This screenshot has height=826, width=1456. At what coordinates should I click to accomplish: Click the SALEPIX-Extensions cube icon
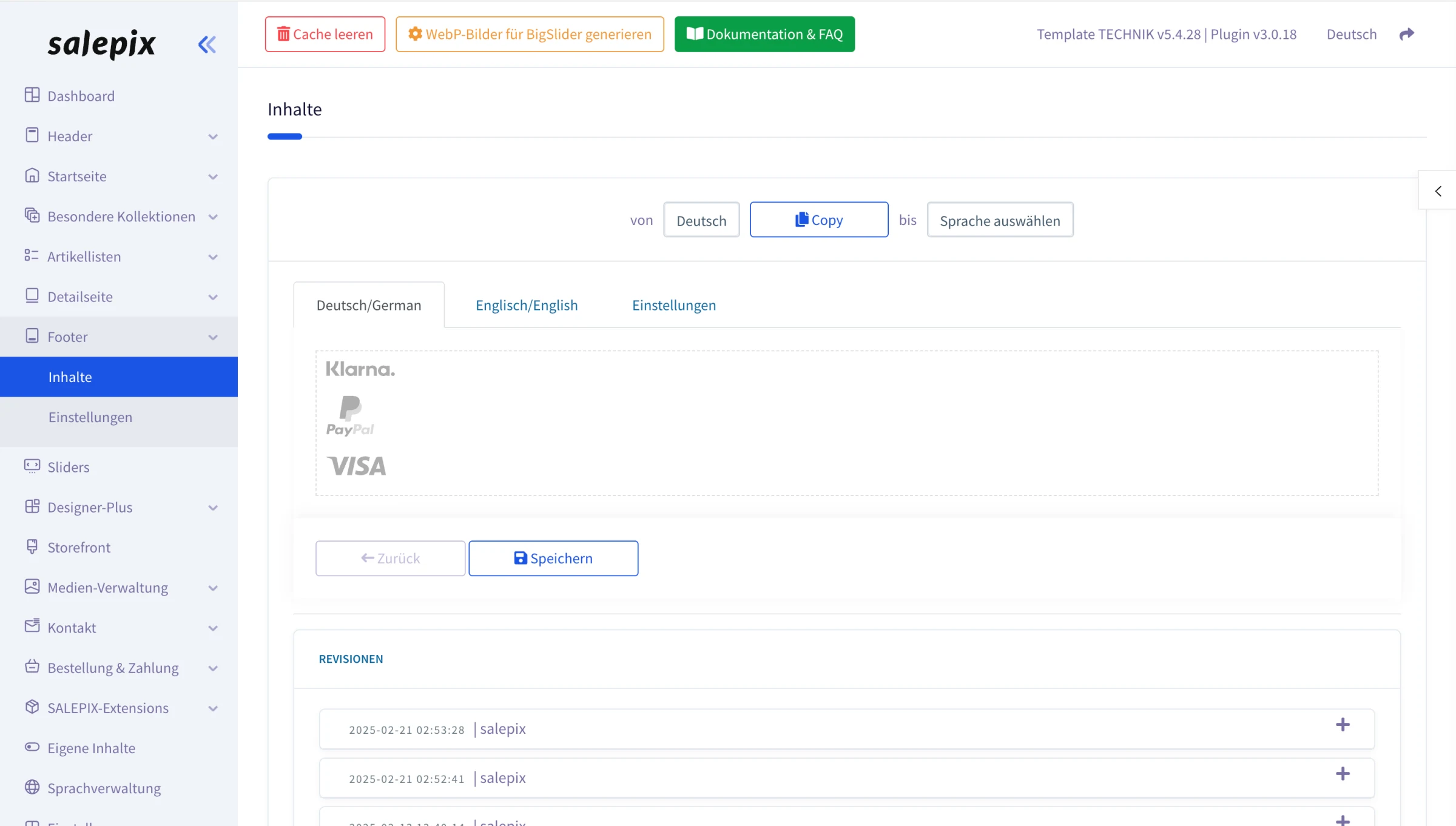click(32, 707)
